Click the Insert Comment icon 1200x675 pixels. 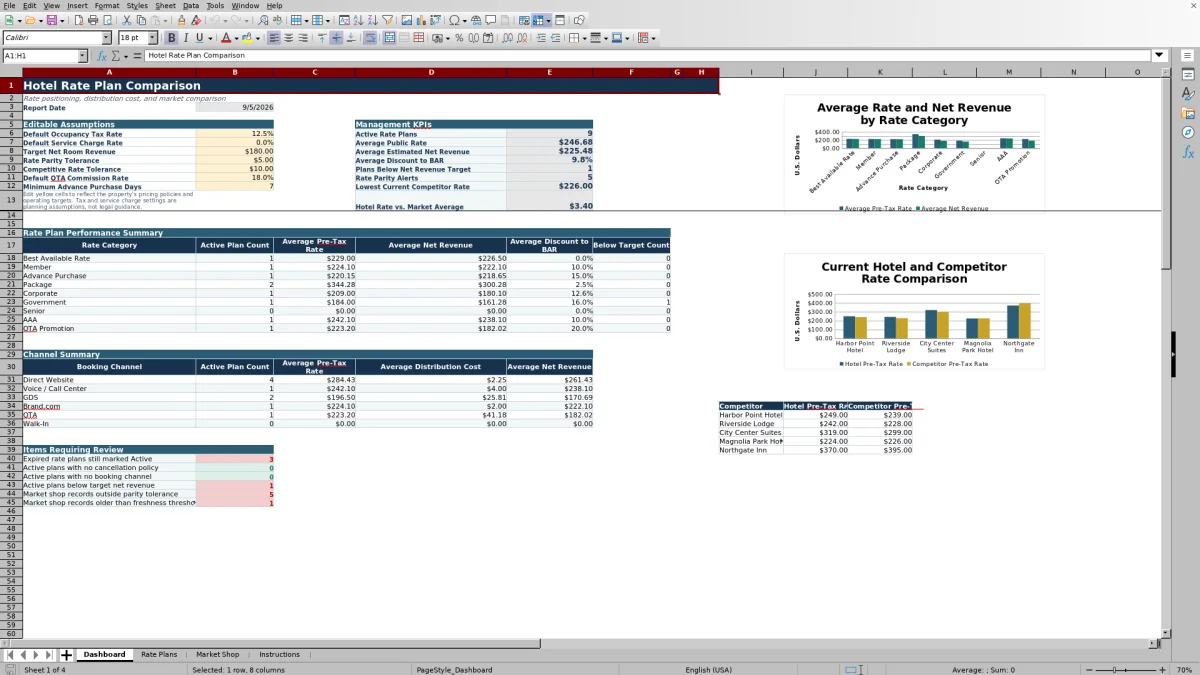pos(491,20)
